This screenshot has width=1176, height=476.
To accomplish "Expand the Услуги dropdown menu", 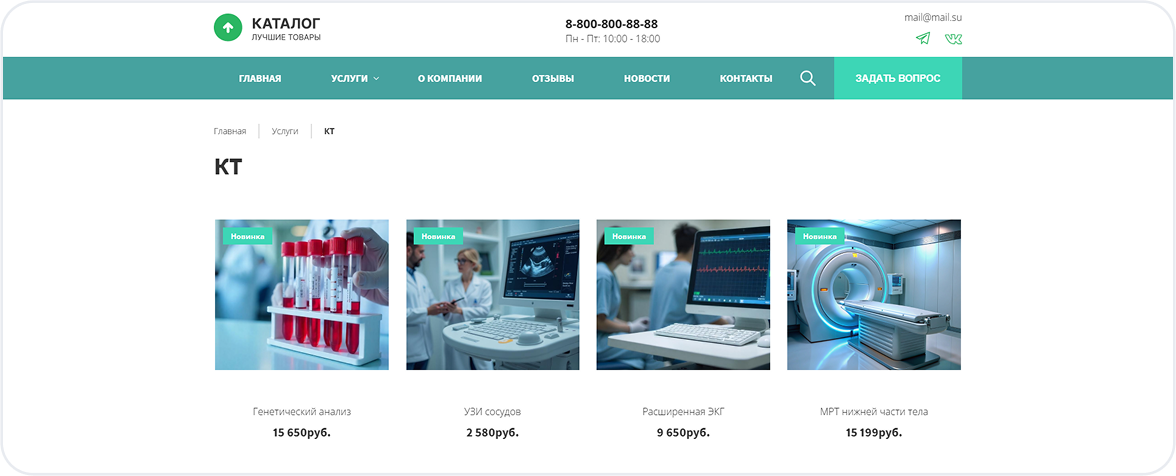I will (x=355, y=78).
